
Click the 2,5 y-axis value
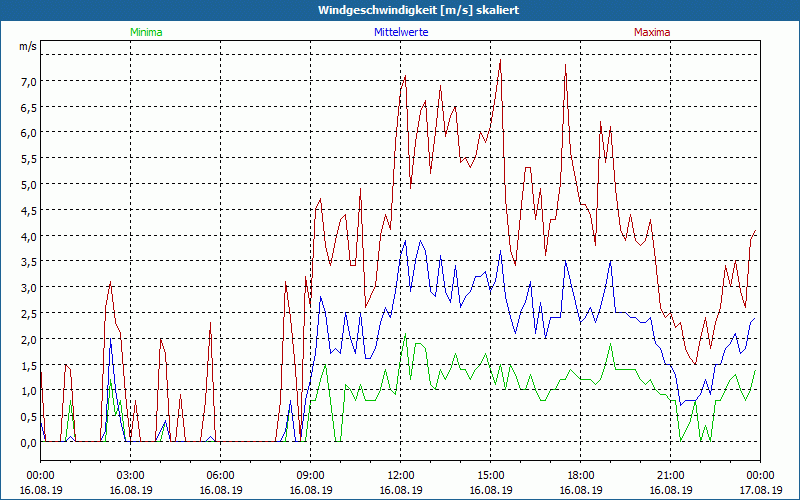click(28, 314)
